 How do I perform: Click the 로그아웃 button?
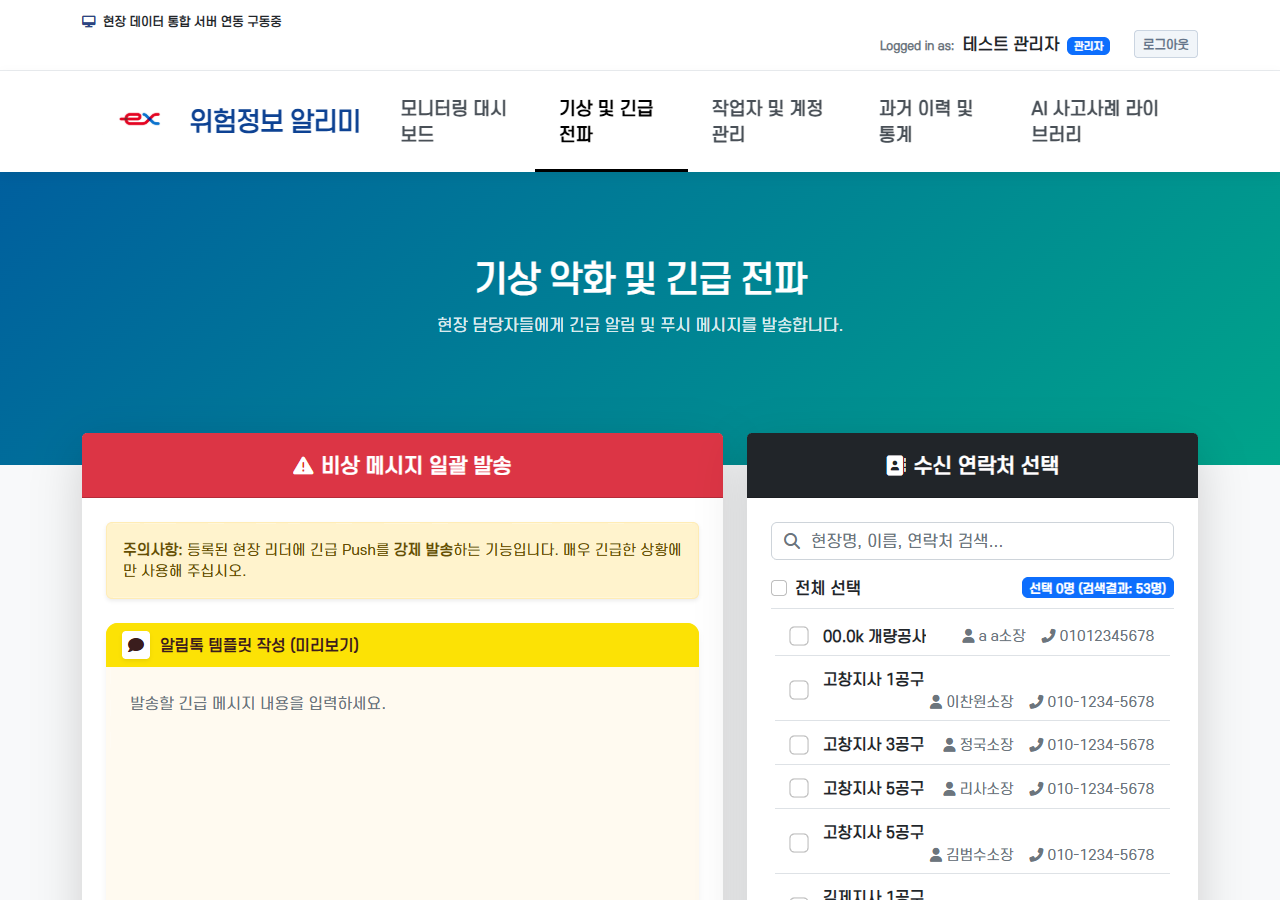(1166, 44)
